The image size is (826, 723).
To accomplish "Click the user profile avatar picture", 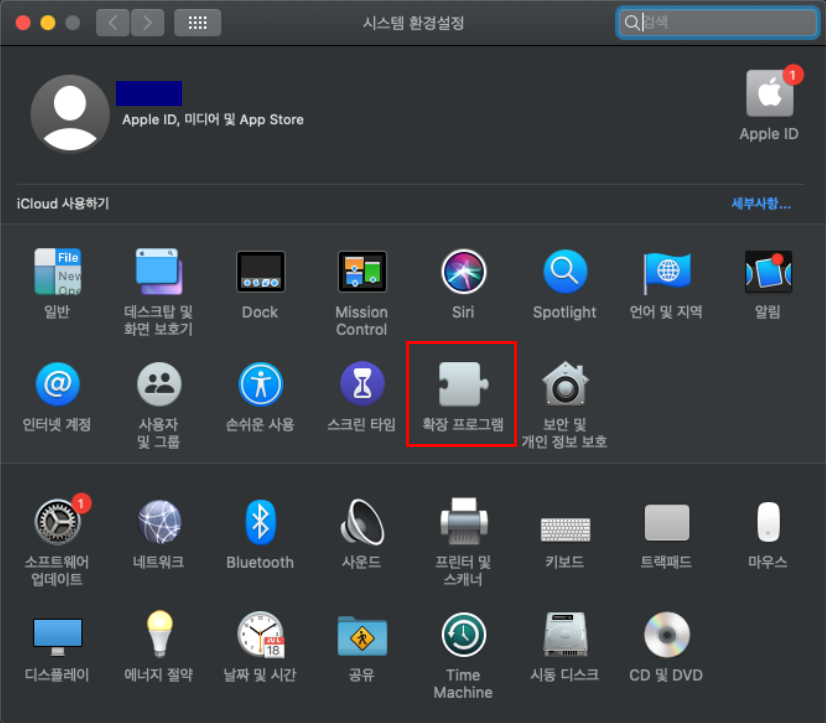I will (x=70, y=114).
